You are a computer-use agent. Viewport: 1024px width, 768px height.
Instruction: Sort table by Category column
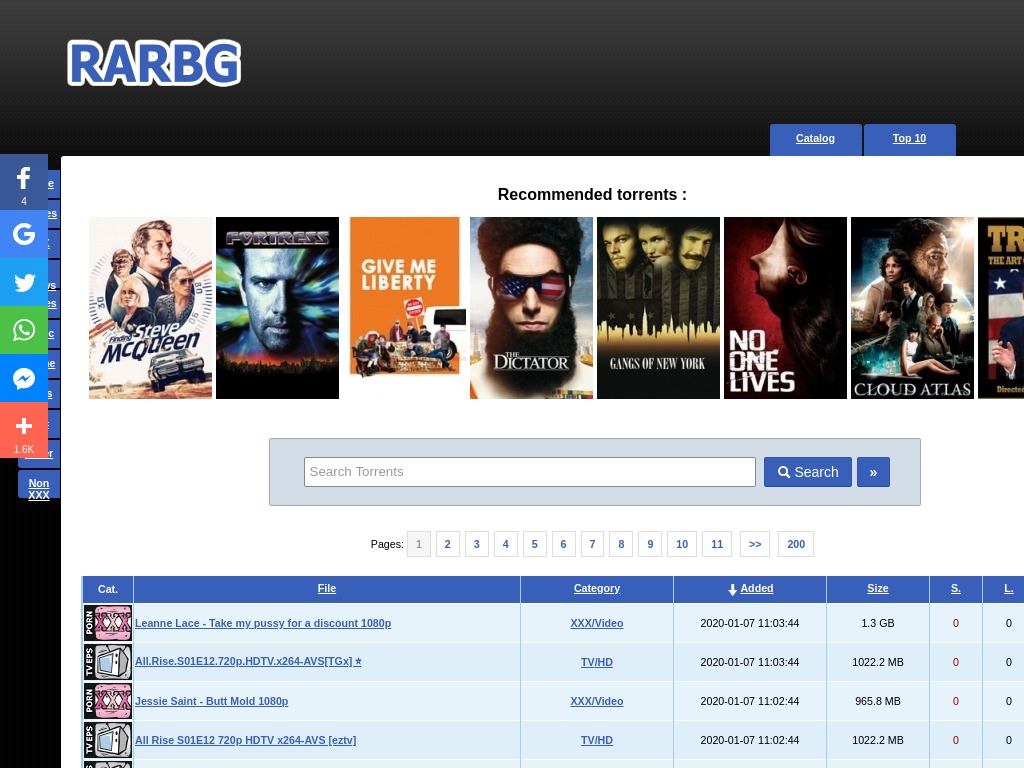click(x=597, y=588)
